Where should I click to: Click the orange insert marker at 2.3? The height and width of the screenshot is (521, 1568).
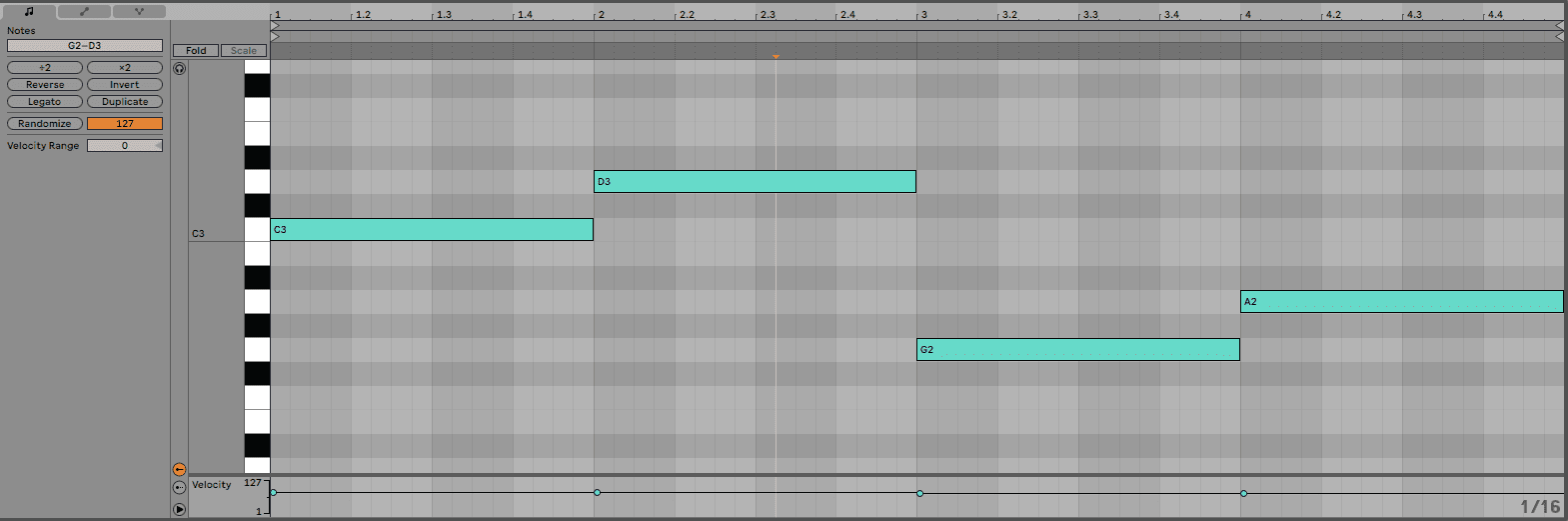tap(776, 57)
